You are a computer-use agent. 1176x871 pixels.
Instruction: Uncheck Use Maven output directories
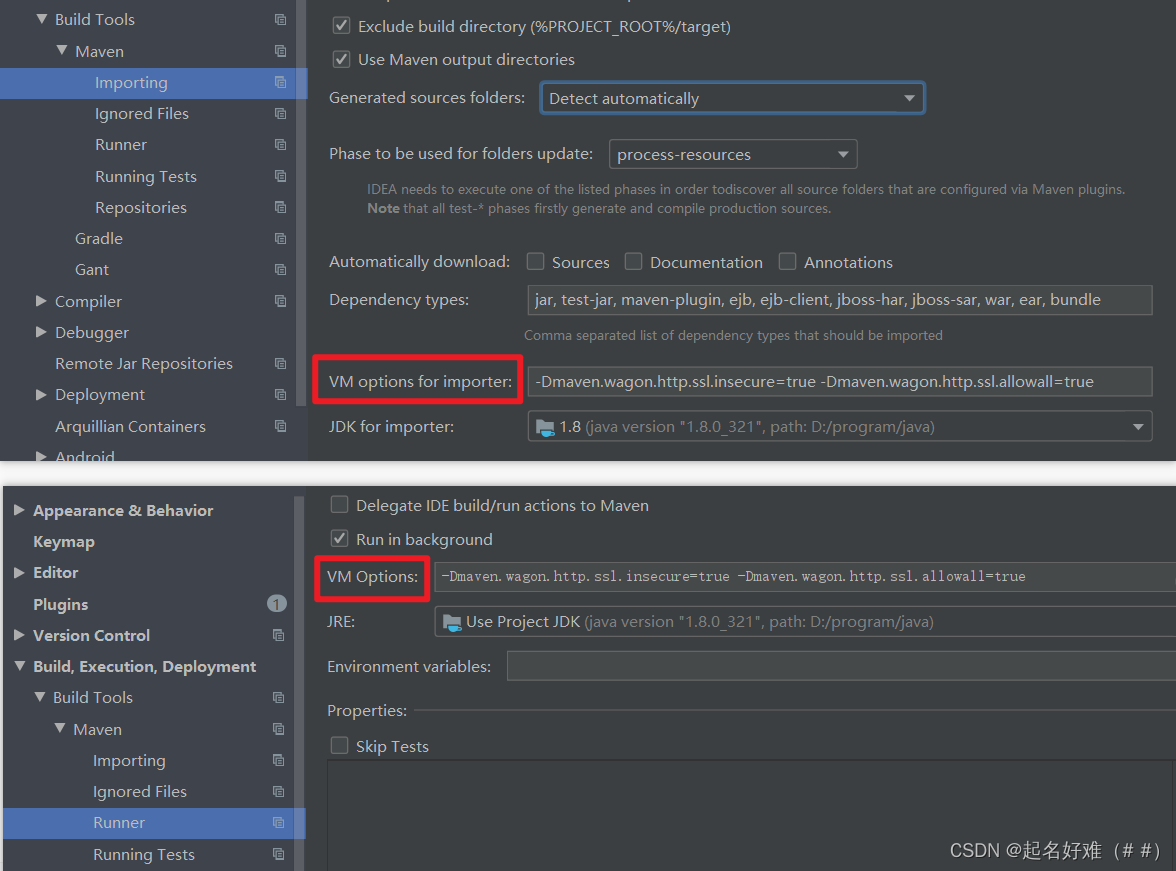[341, 59]
